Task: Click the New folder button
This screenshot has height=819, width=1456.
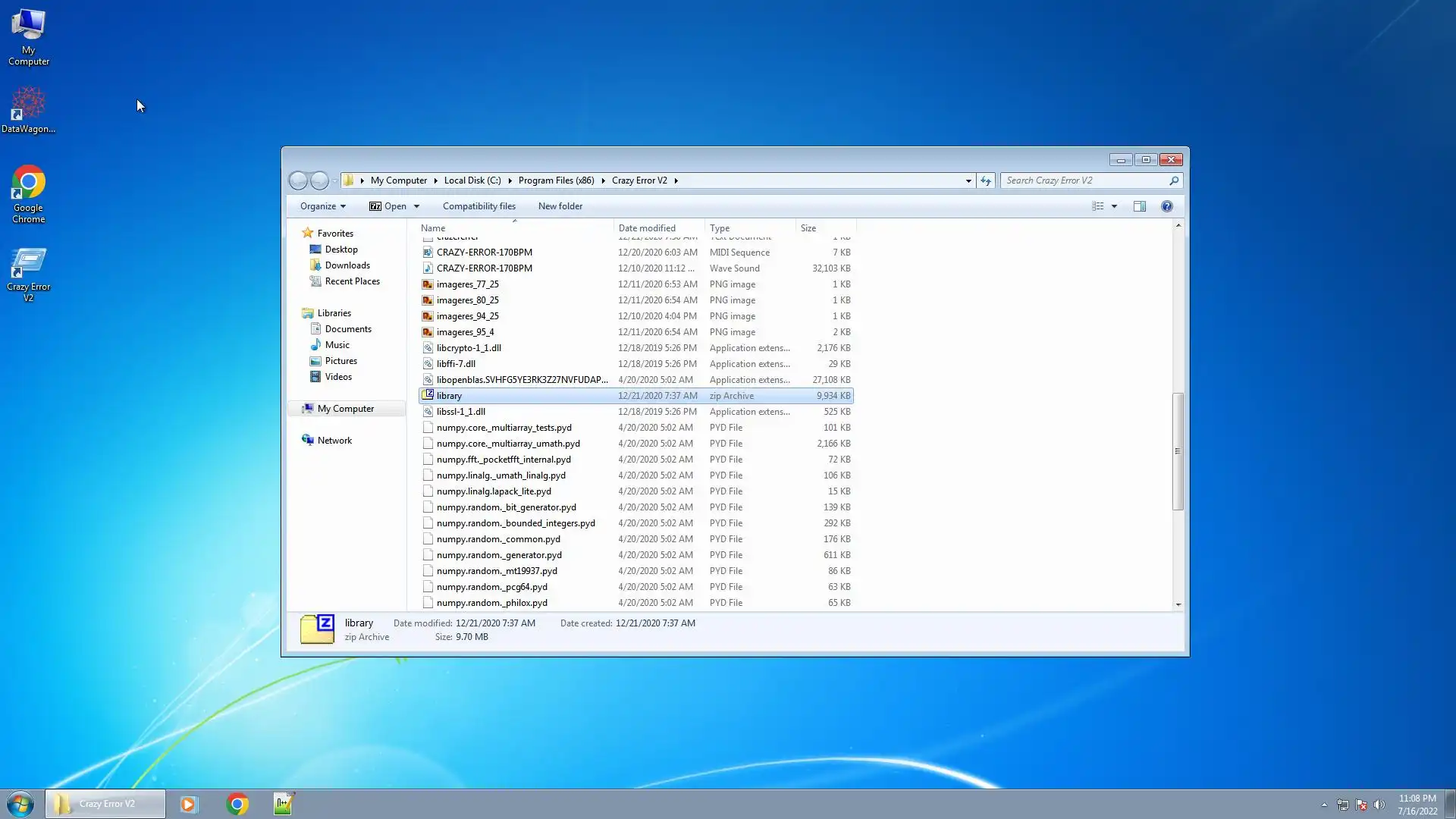Action: coord(560,206)
